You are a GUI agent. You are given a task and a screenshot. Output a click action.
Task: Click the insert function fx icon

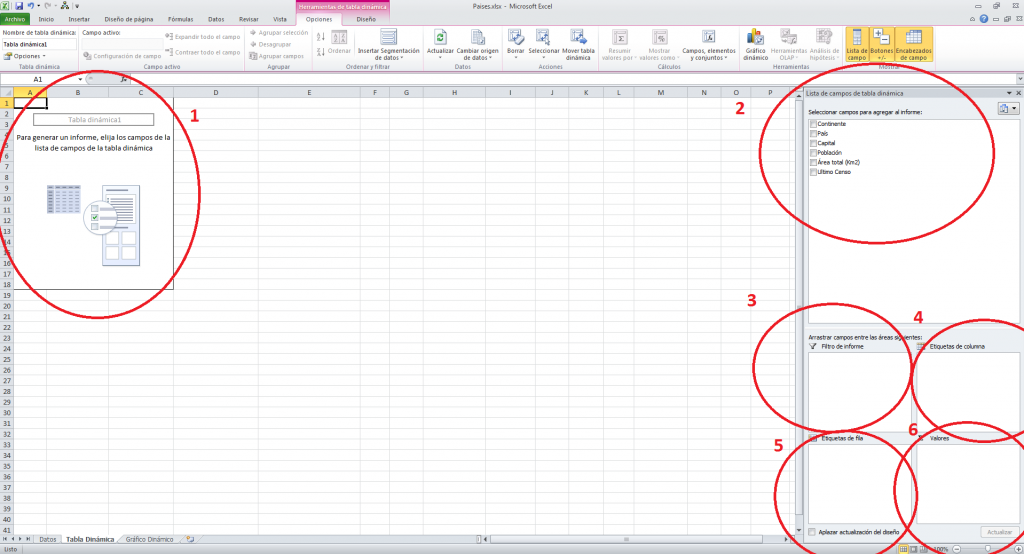point(123,79)
